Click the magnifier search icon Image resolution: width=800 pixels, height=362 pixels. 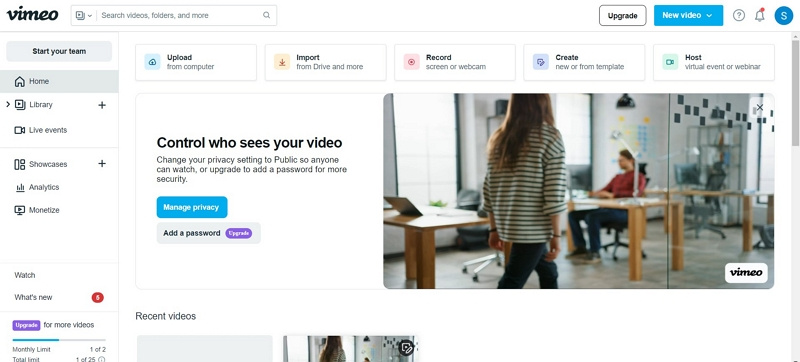pos(266,15)
